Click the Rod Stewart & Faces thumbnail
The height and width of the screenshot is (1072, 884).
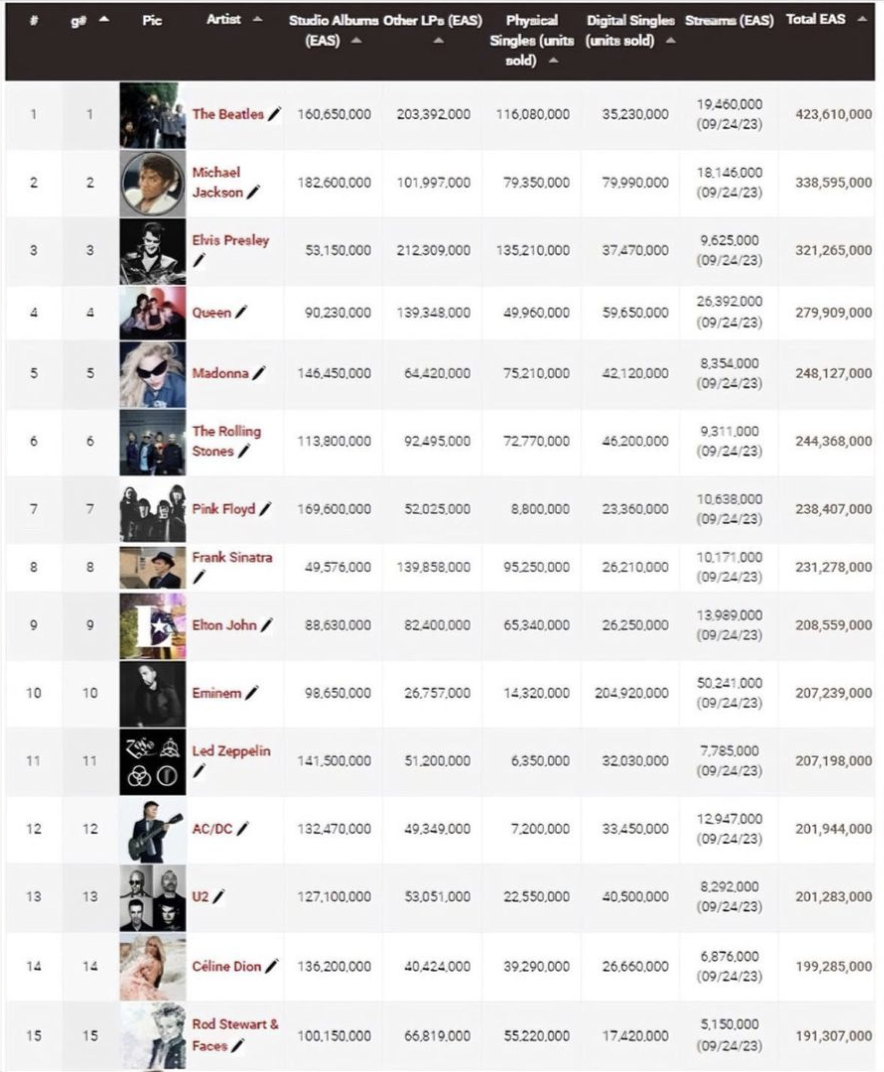[x=152, y=1035]
